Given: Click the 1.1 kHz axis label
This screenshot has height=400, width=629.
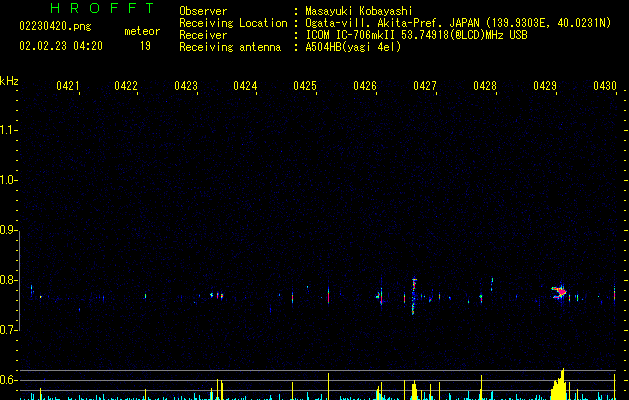Looking at the screenshot, I should point(8,130).
